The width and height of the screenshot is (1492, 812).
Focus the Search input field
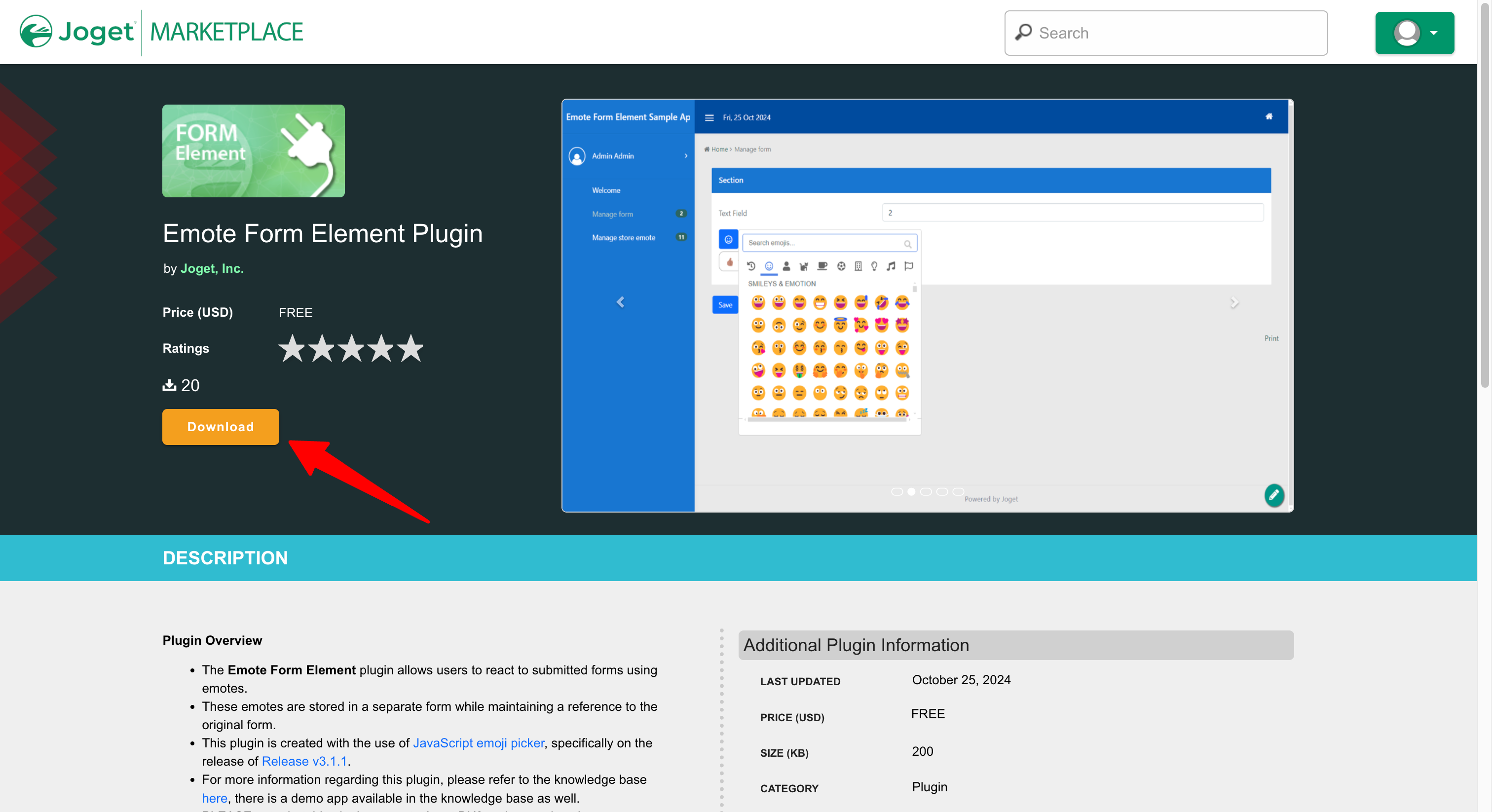tap(1166, 33)
